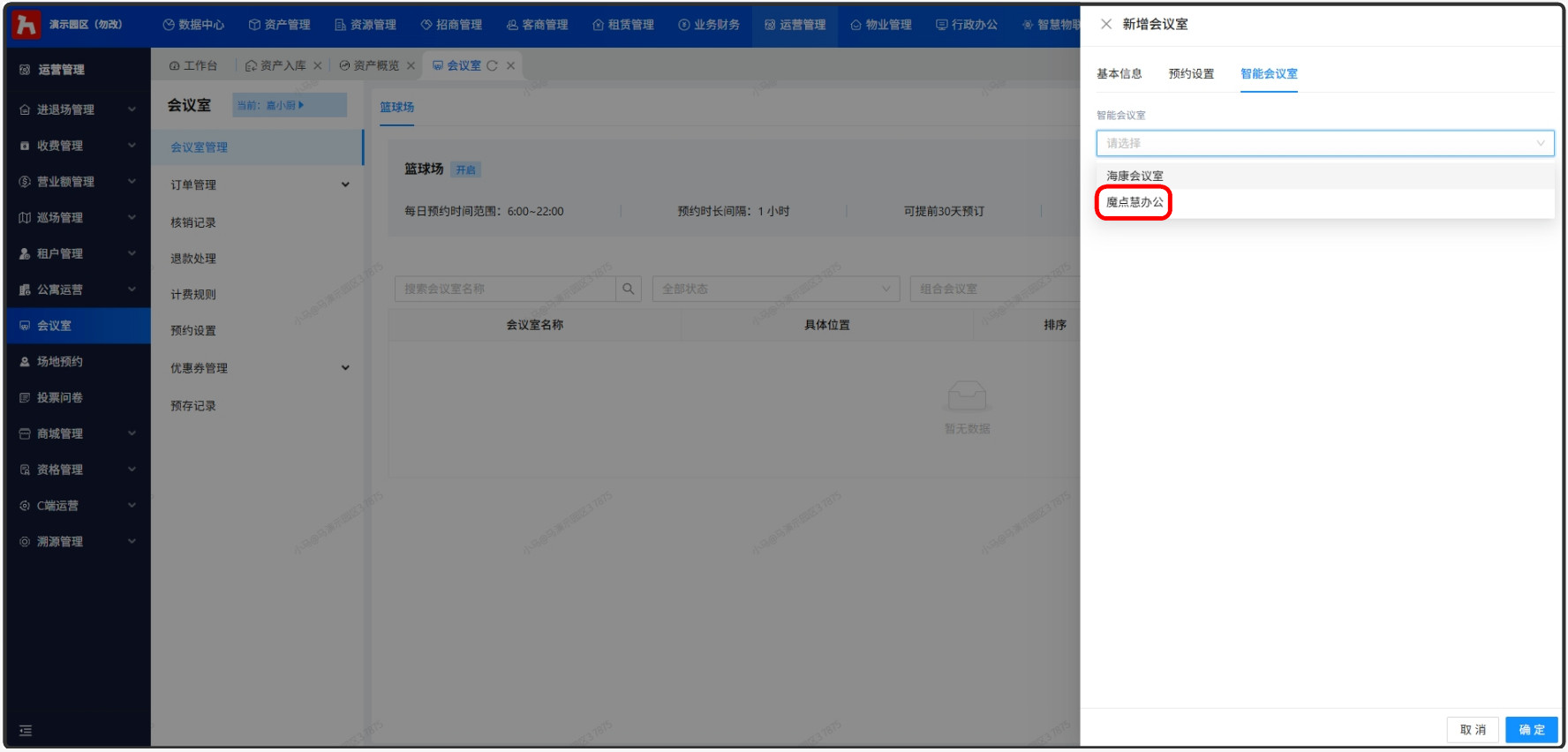This screenshot has height=752, width=1568.
Task: Expand 订单管理 submenu chevron
Action: coord(345,185)
